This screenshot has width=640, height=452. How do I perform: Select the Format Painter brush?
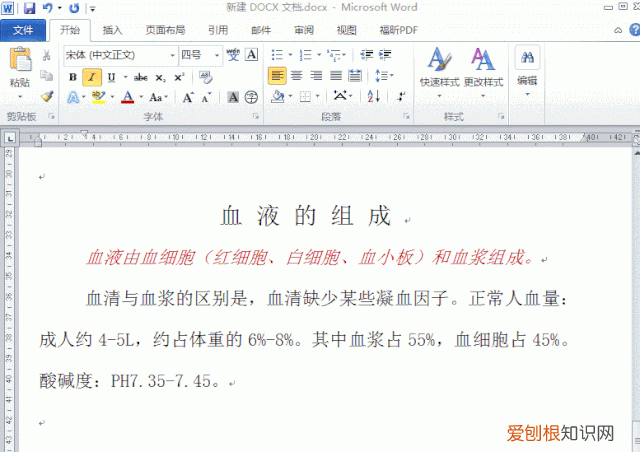tap(47, 97)
